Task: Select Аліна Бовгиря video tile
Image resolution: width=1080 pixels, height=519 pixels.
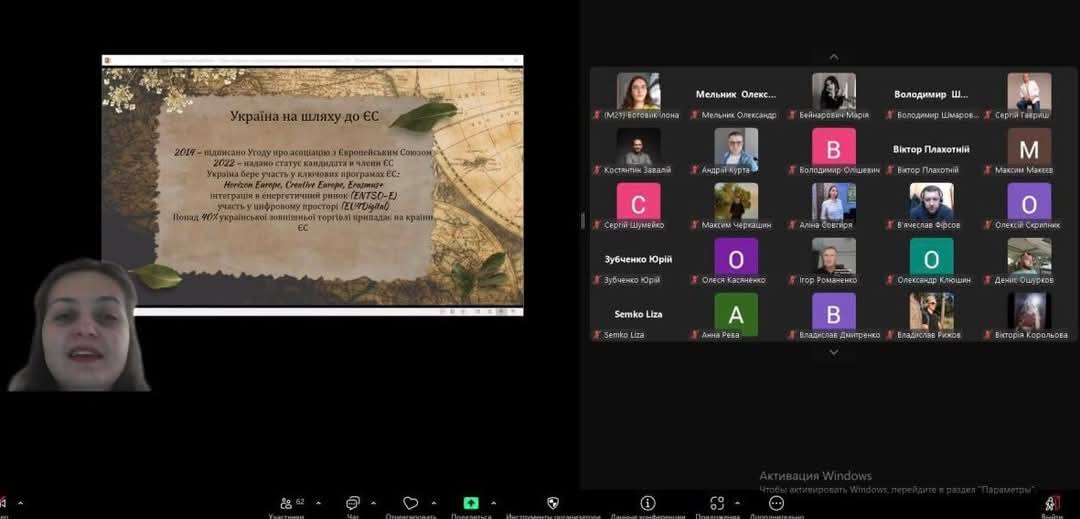Action: (x=833, y=206)
